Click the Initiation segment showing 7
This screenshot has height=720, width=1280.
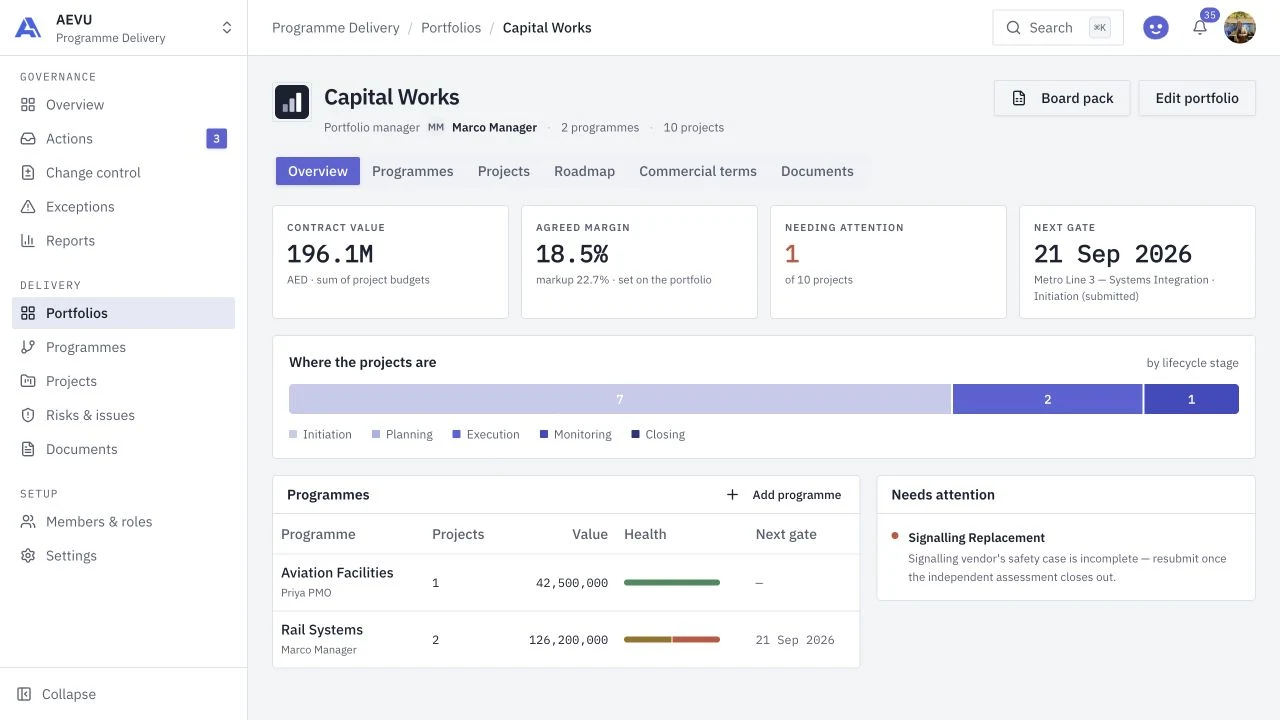click(620, 399)
